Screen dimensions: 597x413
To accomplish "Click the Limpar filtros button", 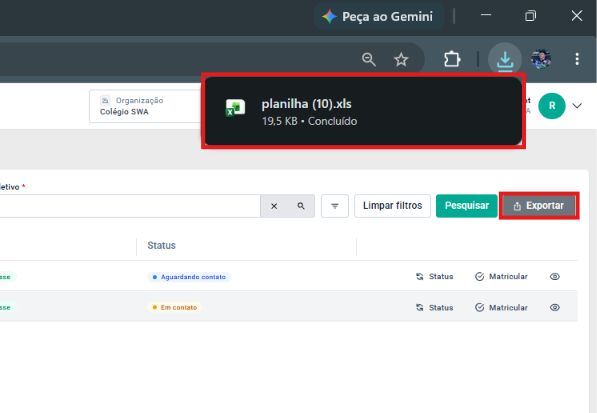I will coord(393,206).
